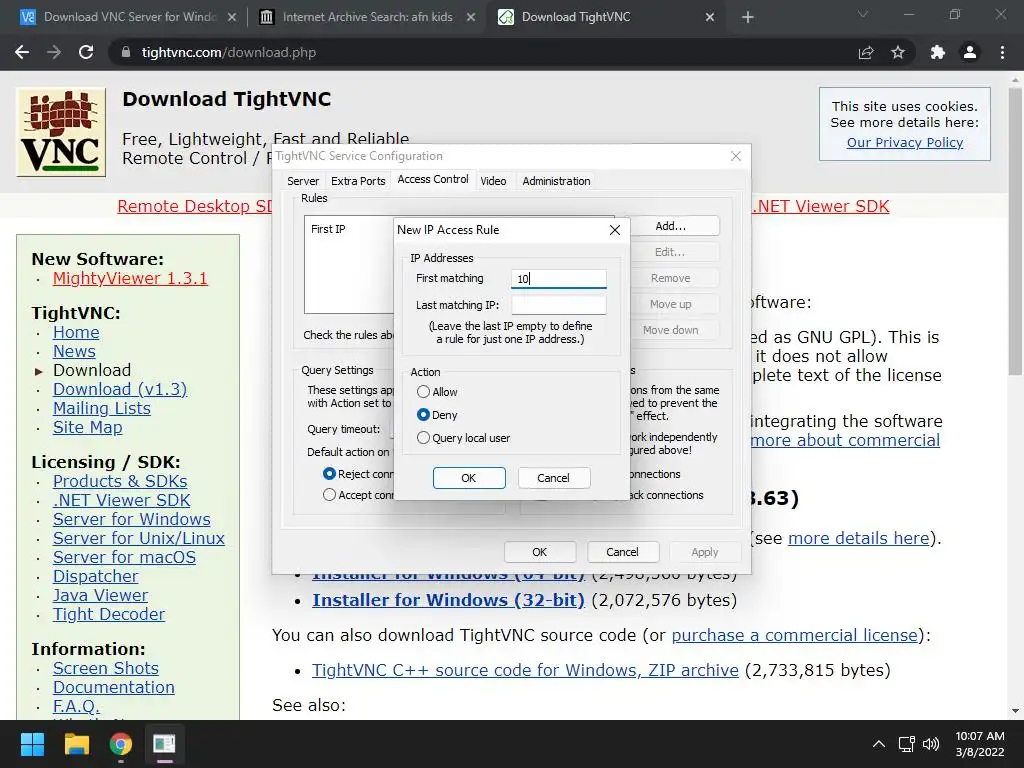Open a new browser tab
This screenshot has width=1024, height=768.
(748, 17)
